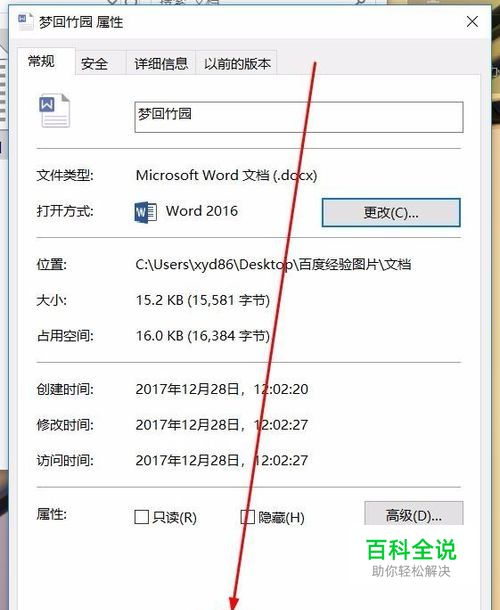
Task: Click the 文件类型 label
Action: coord(65,175)
